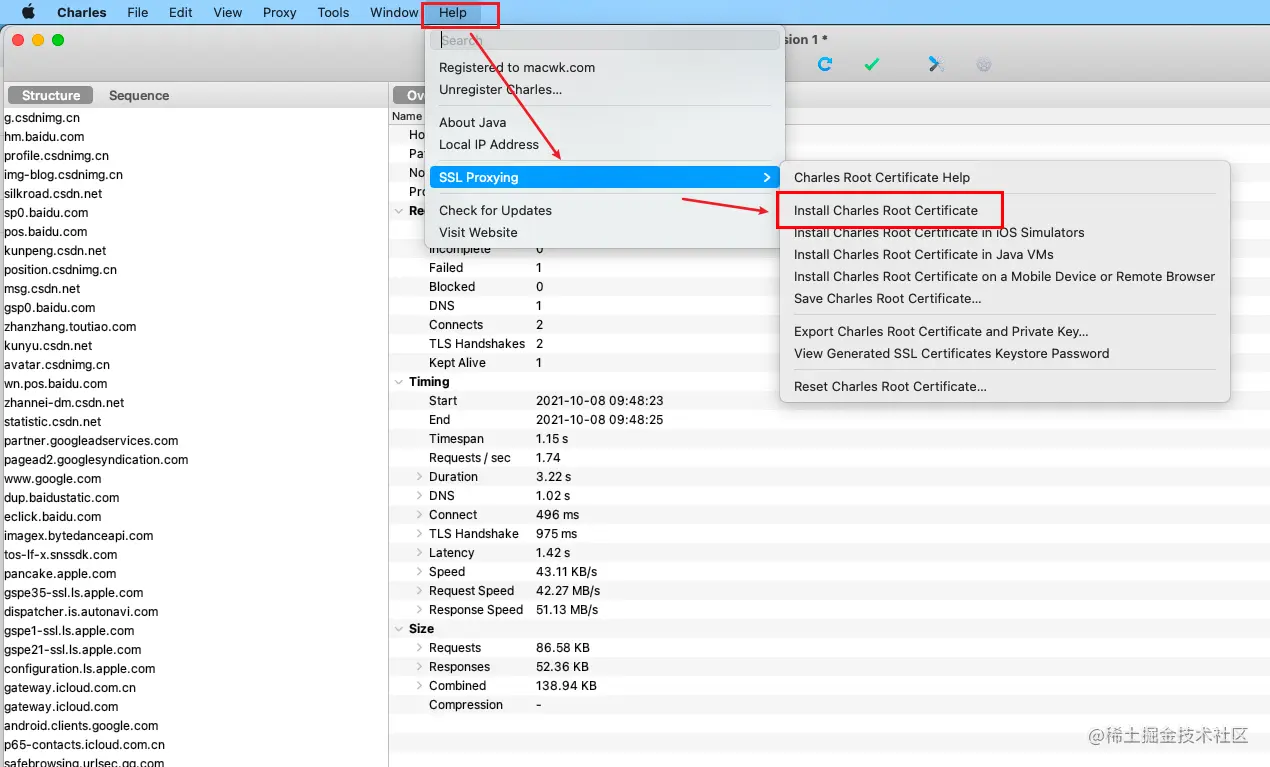Click Registered to macwk.com entry
The width and height of the screenshot is (1270, 767).
[x=517, y=67]
